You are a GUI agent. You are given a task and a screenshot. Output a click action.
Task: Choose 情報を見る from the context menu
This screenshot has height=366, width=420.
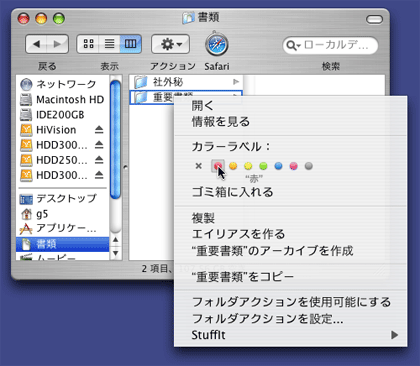pos(290,122)
